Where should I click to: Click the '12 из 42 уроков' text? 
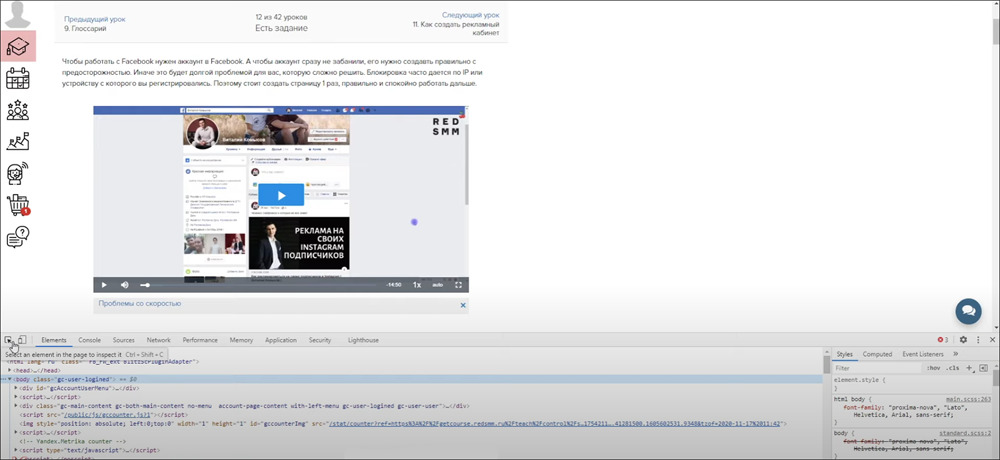coord(281,17)
